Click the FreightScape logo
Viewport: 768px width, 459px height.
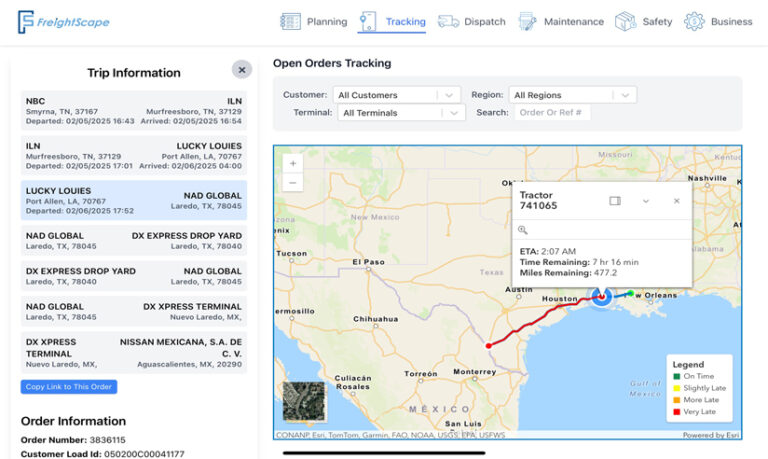pyautogui.click(x=64, y=22)
